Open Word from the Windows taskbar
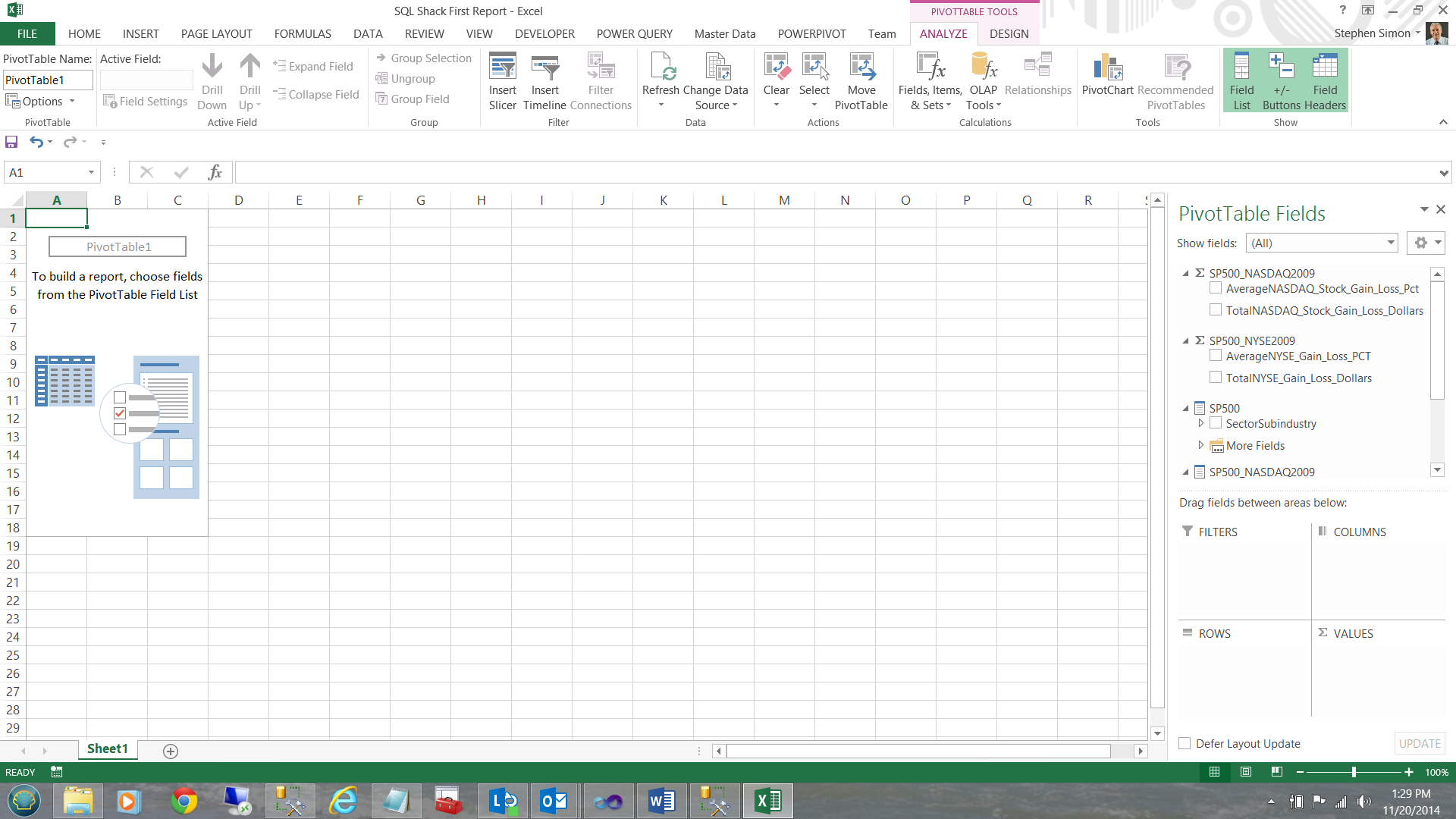This screenshot has width=1456, height=819. [x=661, y=801]
